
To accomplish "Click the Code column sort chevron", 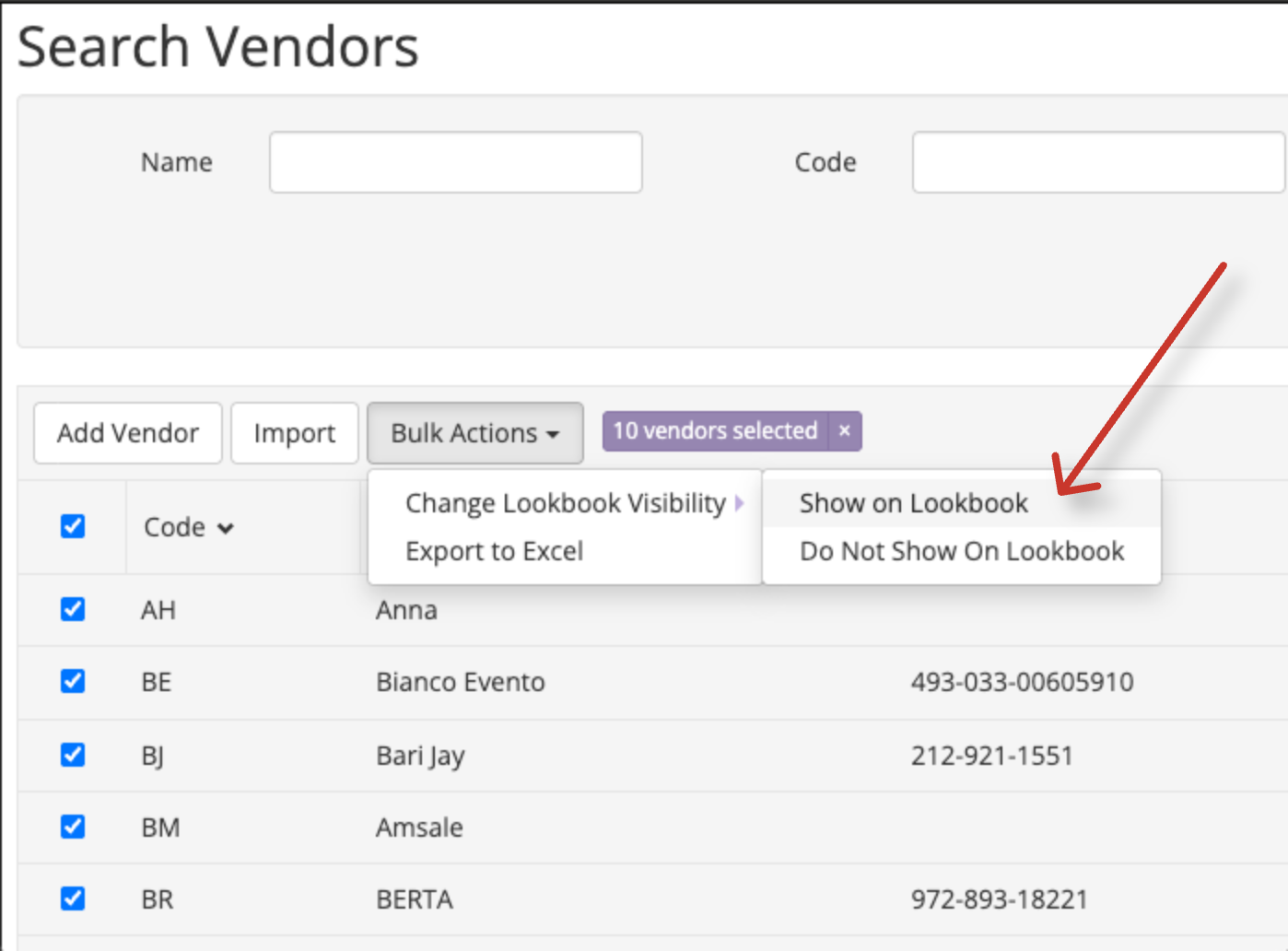I will pos(226,527).
